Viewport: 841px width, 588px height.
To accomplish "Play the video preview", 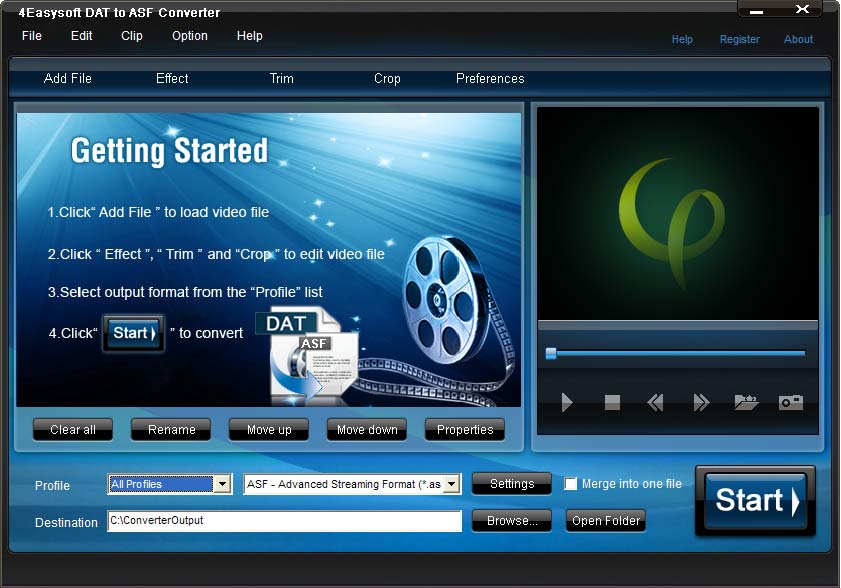I will 567,402.
